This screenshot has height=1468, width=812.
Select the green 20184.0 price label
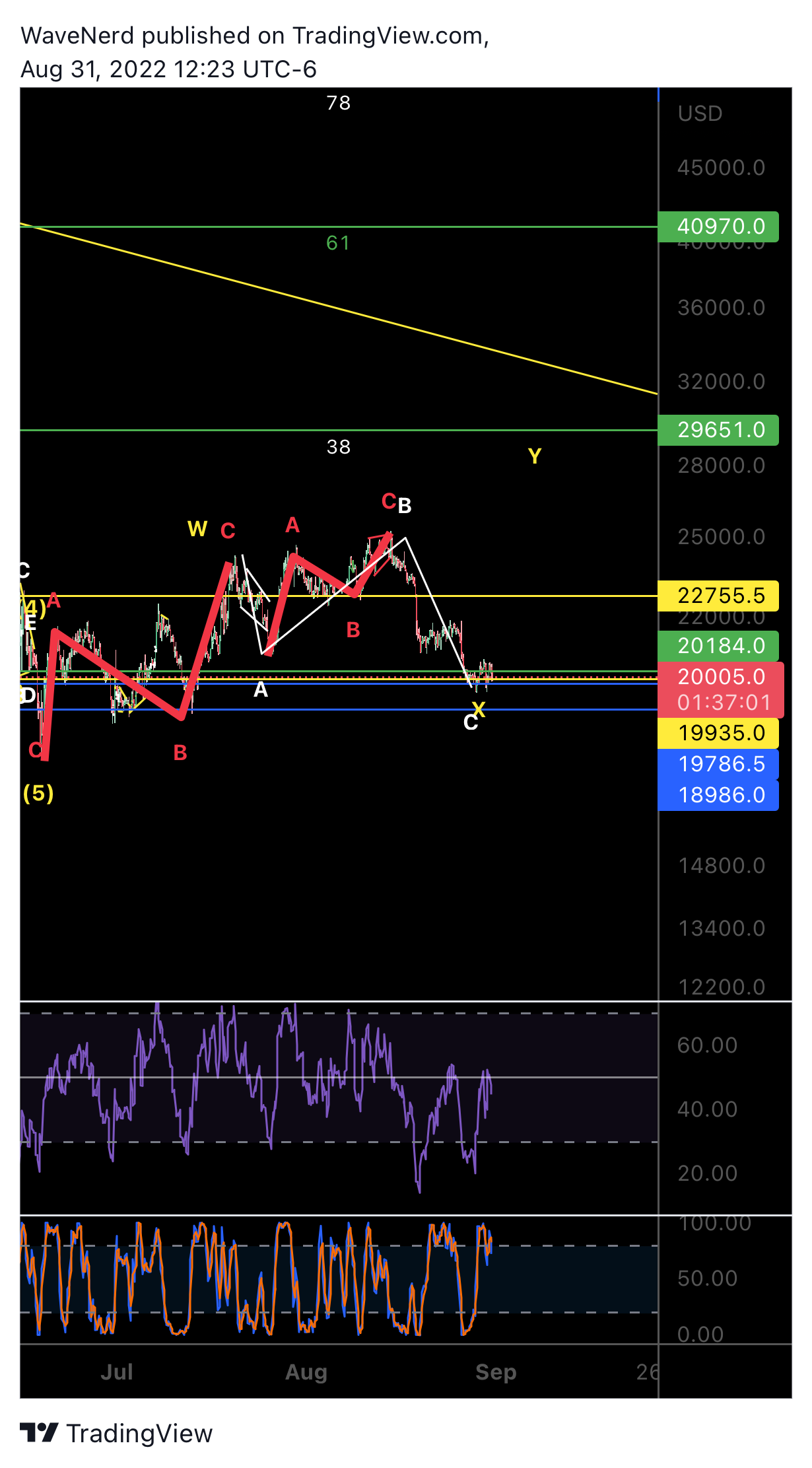coord(718,645)
